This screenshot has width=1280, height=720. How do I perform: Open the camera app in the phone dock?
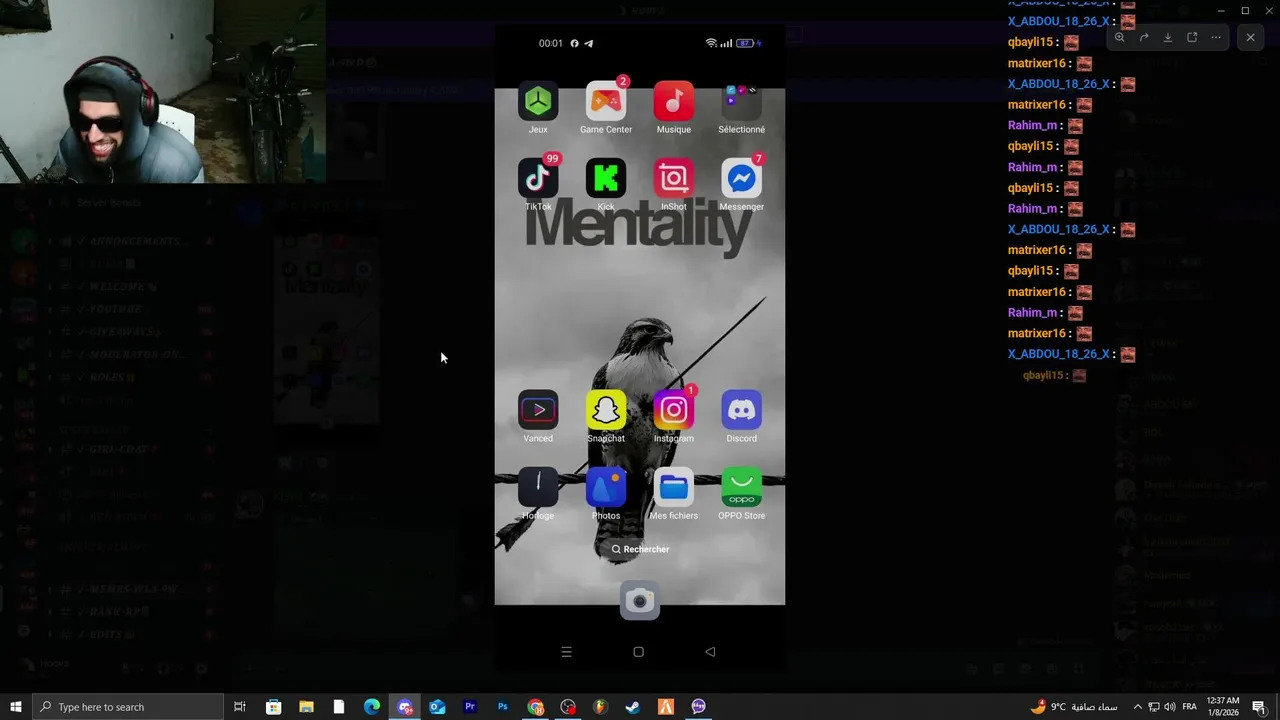tap(640, 600)
